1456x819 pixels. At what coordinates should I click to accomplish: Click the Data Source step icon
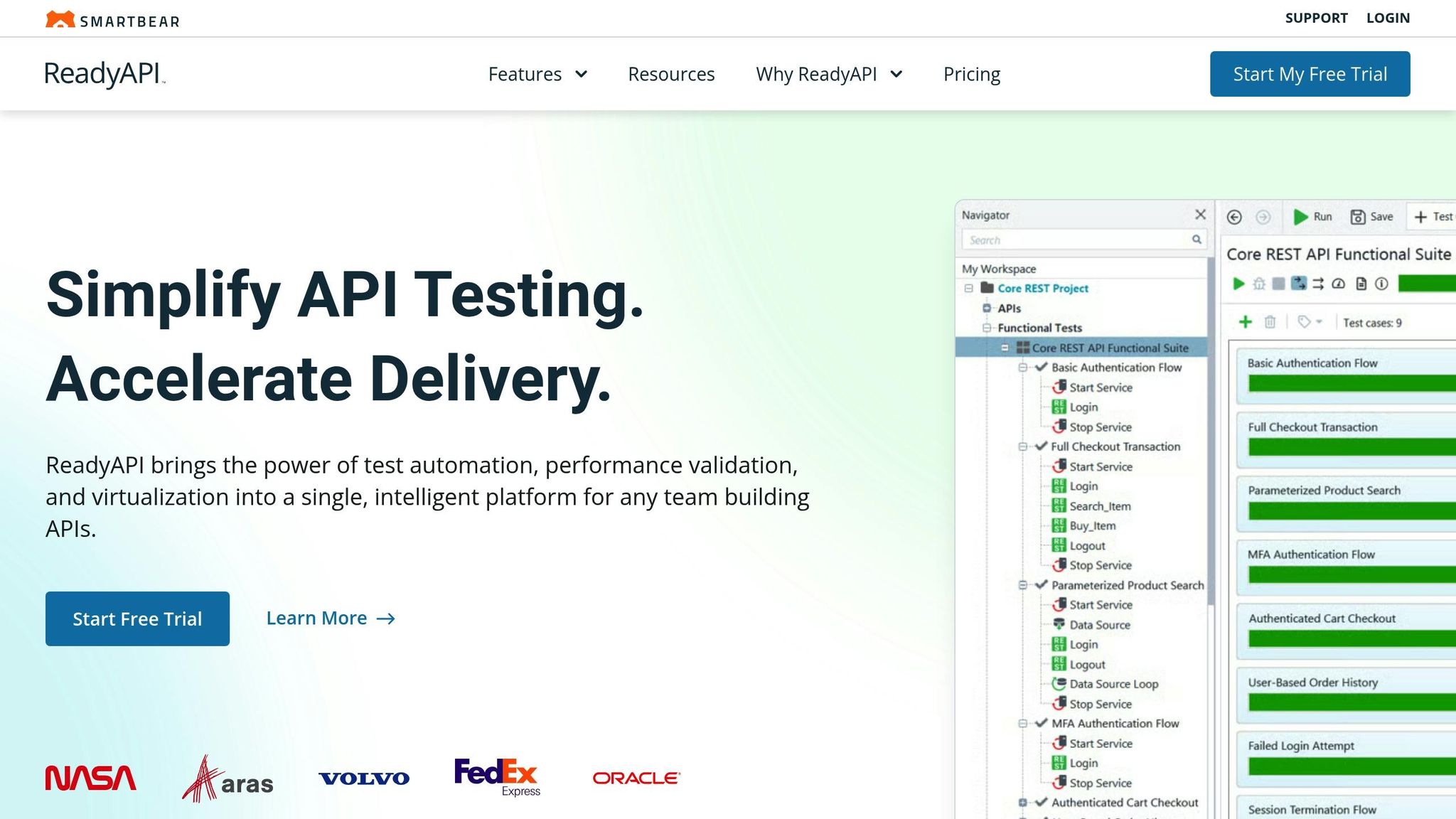pyautogui.click(x=1059, y=624)
